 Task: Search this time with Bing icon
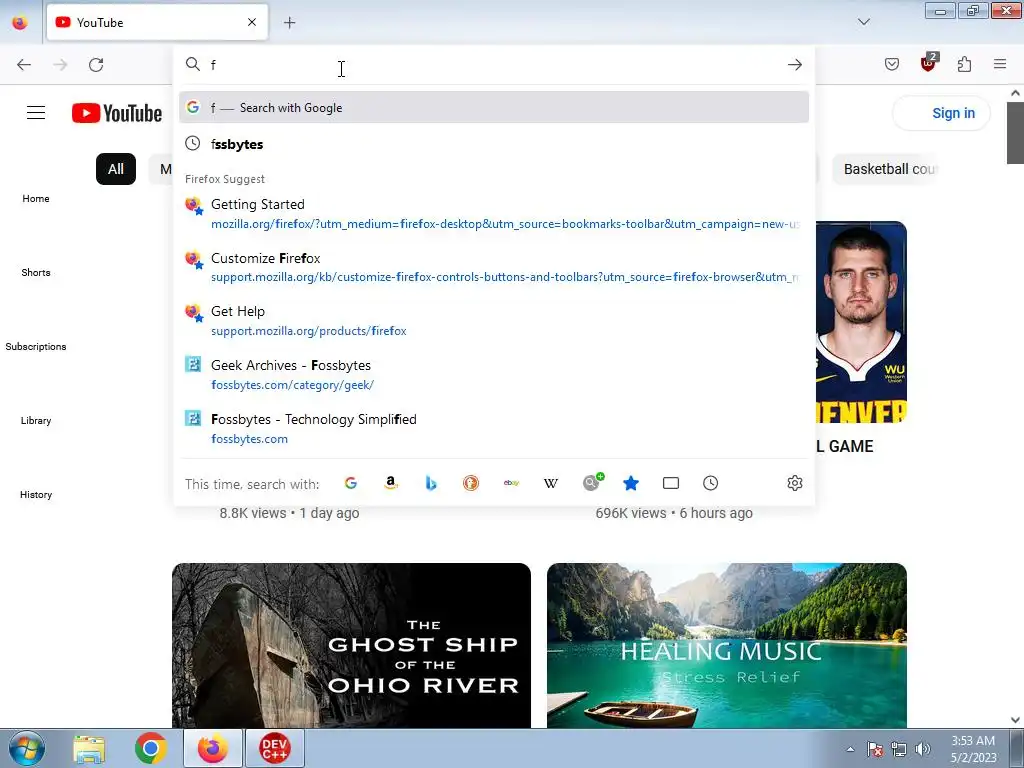click(431, 483)
